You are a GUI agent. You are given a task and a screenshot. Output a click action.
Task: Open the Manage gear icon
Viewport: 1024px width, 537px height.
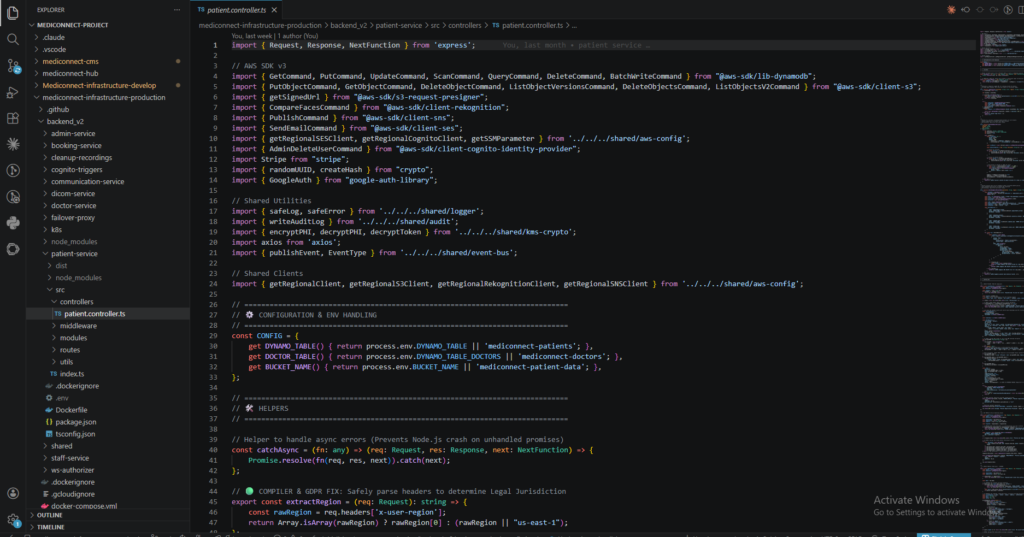pos(12,520)
